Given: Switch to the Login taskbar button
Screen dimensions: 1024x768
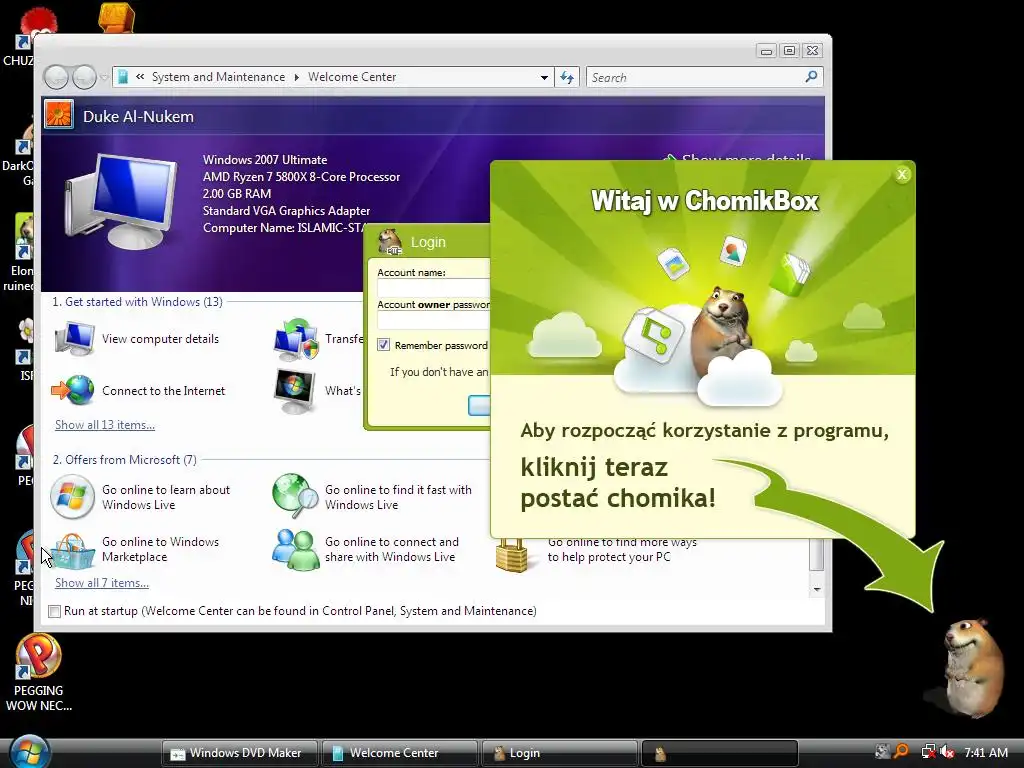Looking at the screenshot, I should (559, 753).
